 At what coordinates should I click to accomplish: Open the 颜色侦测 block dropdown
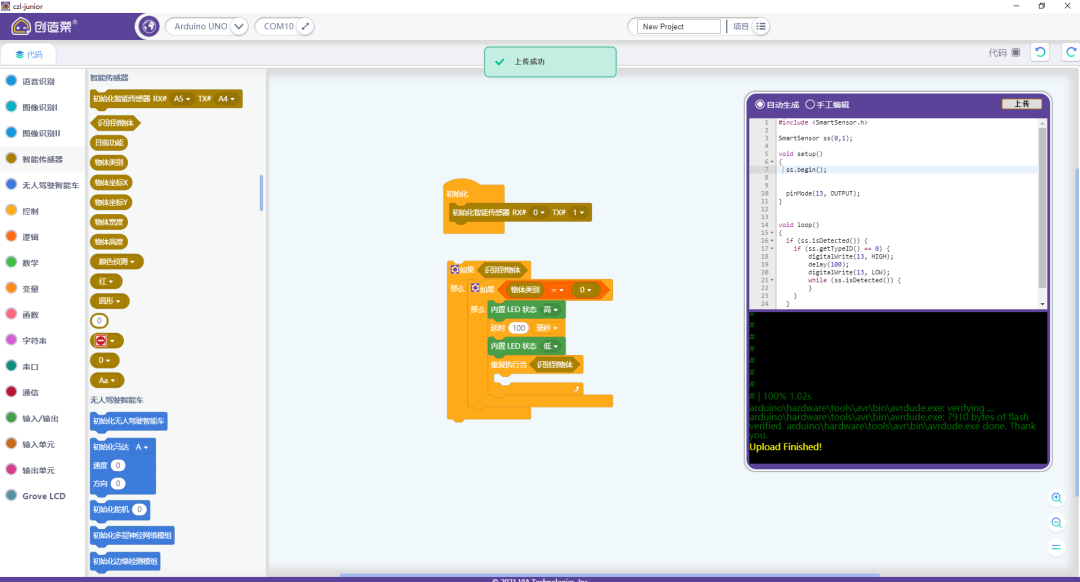click(x=117, y=262)
